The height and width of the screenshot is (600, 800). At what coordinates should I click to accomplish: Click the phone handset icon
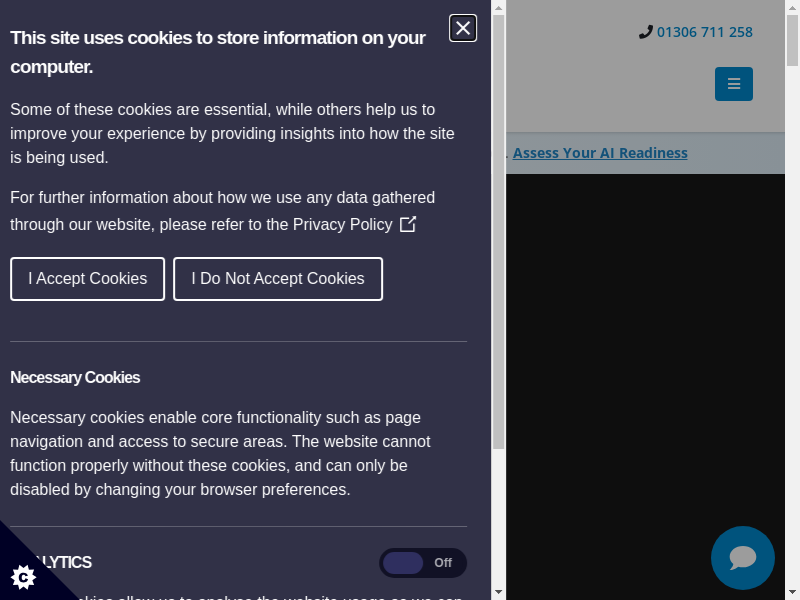pos(645,32)
